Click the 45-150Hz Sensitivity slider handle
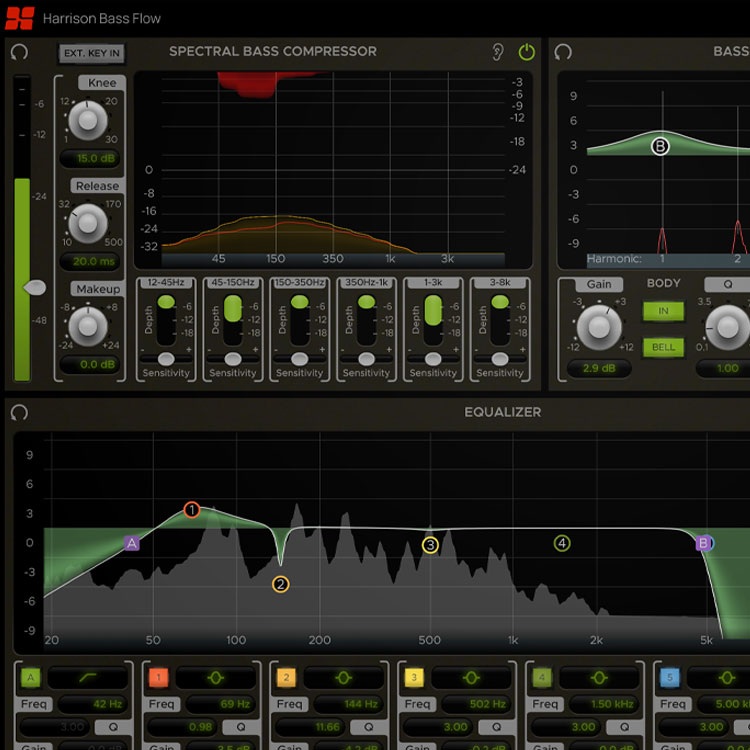 (233, 359)
